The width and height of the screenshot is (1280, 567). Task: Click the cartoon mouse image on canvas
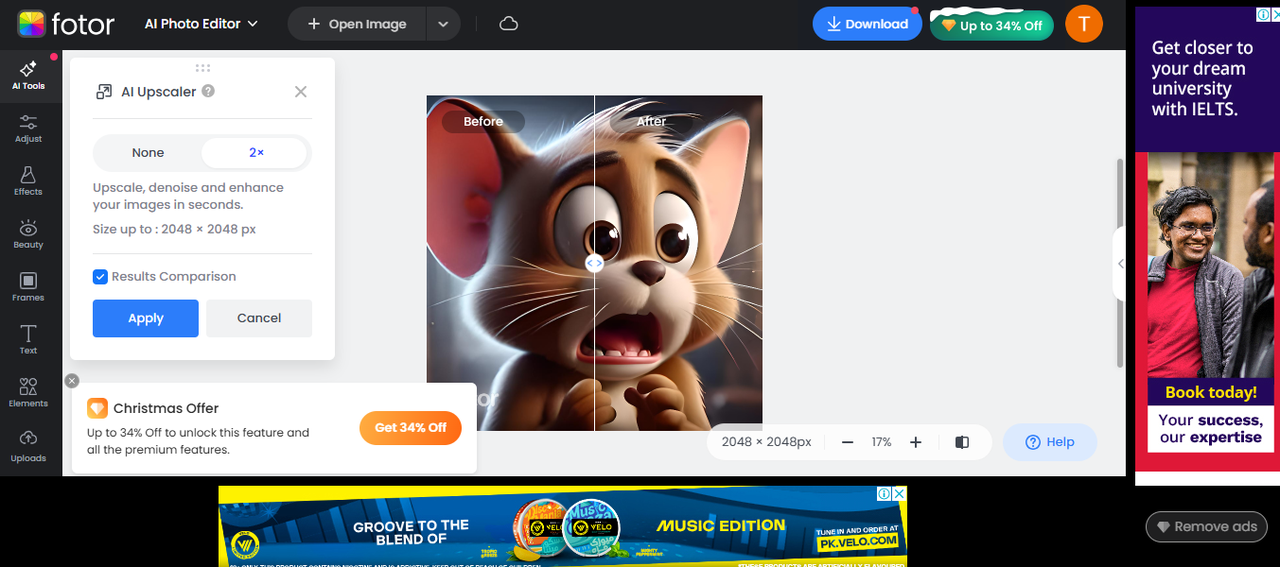point(594,263)
